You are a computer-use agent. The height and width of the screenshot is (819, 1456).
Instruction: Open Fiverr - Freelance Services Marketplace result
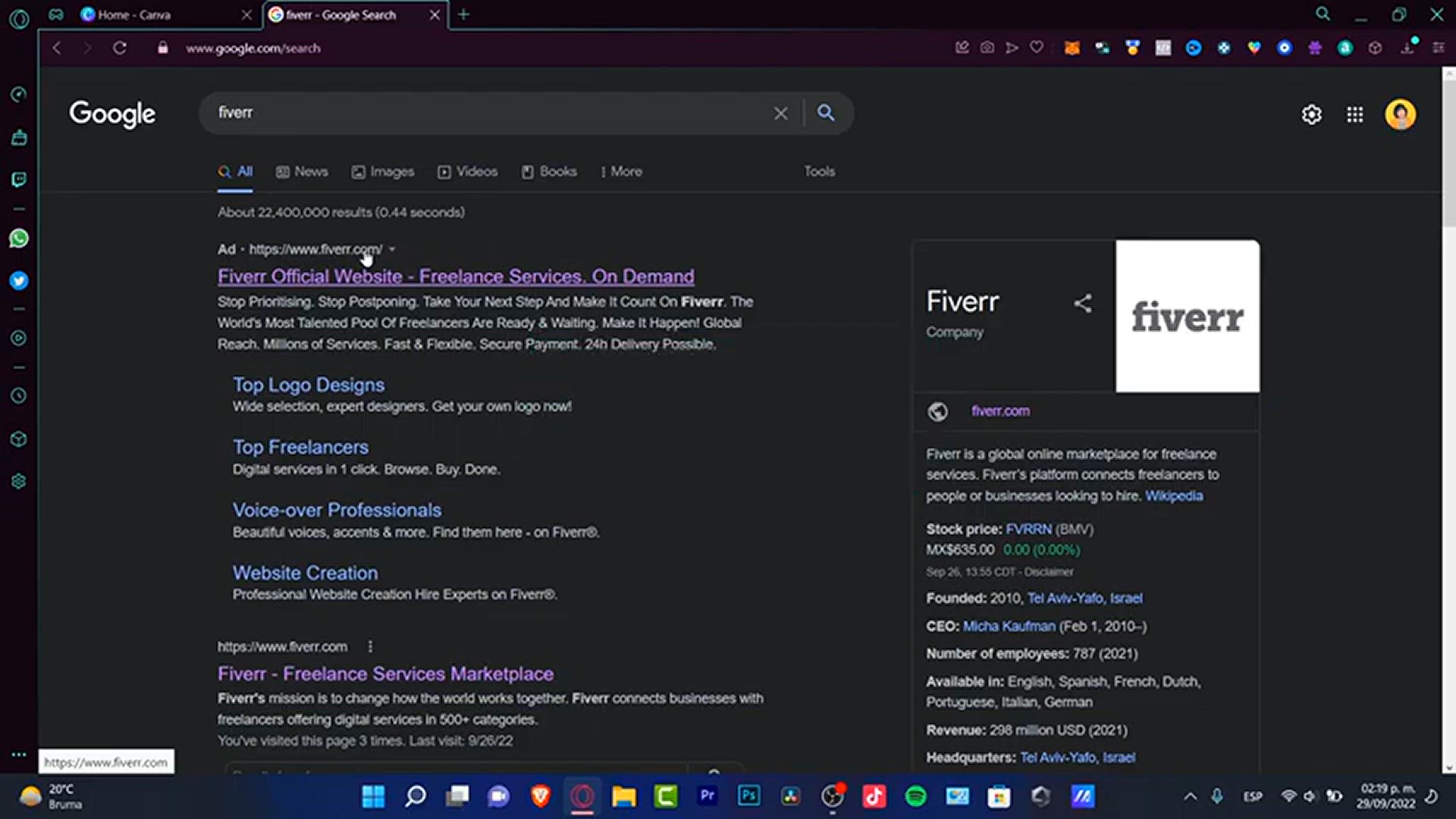tap(385, 674)
